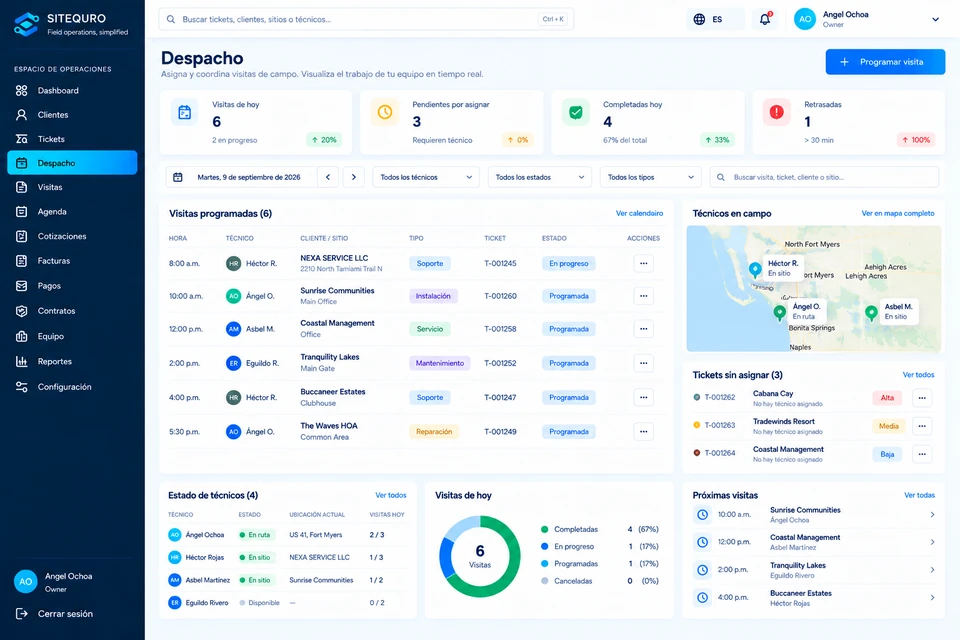The height and width of the screenshot is (640, 960).
Task: Open the 4:00 p.m. Buccaneer Estates upcoming visit
Action: [814, 597]
